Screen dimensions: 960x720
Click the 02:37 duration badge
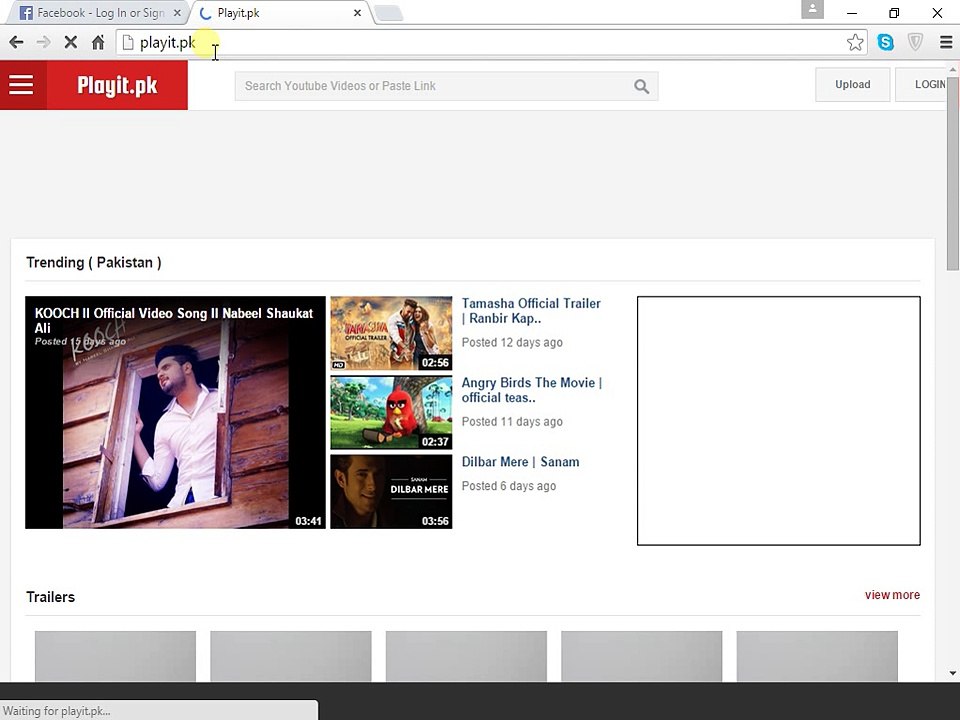435,441
